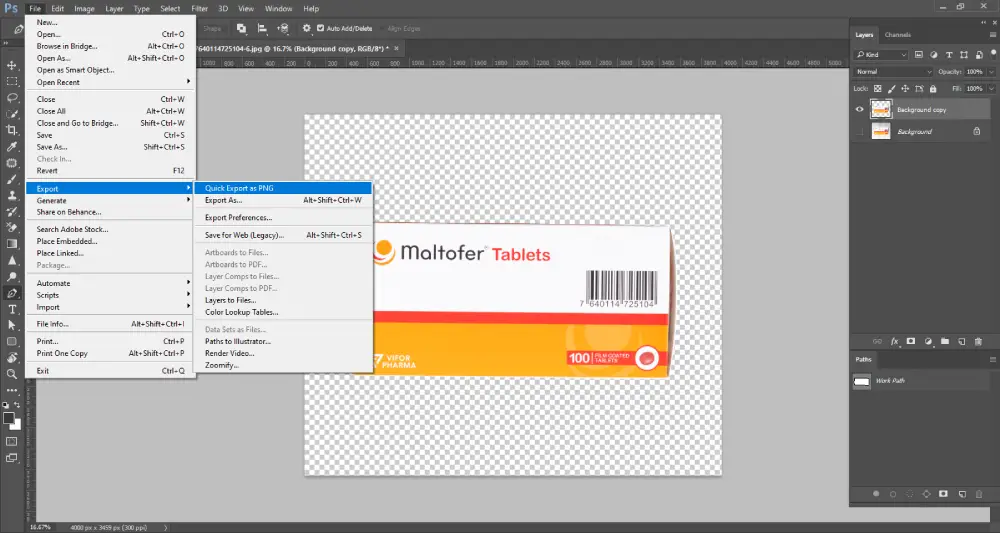This screenshot has height=533, width=1000.
Task: Choose Export As... menu item
Action: click(x=283, y=200)
